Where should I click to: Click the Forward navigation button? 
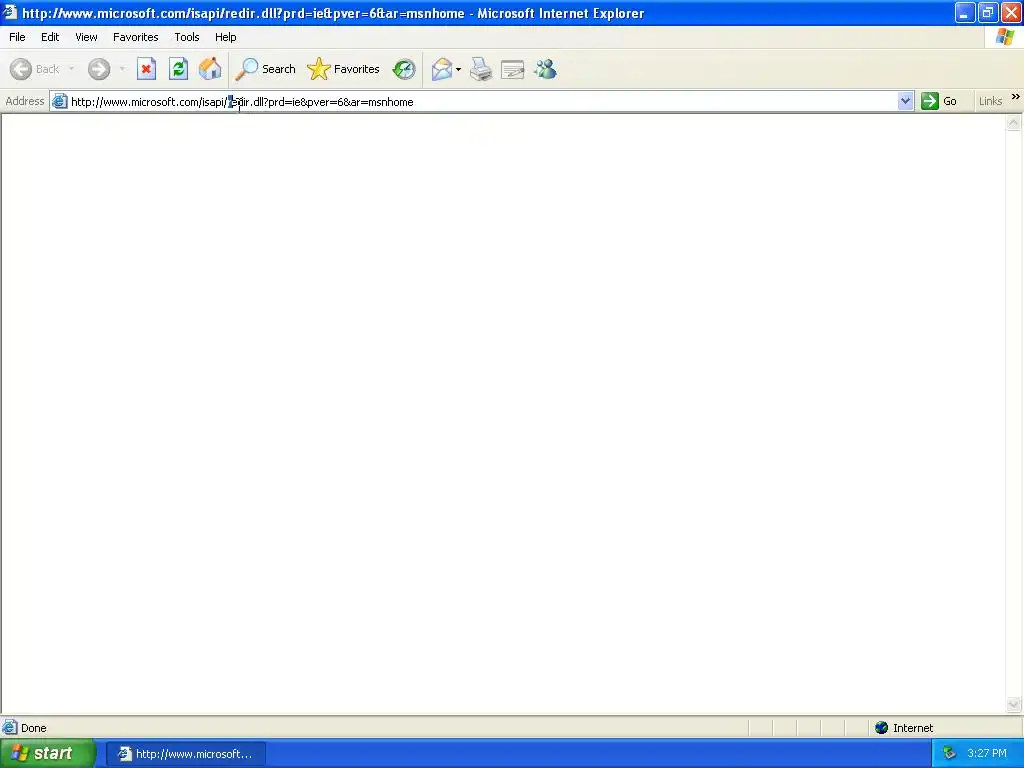pyautogui.click(x=99, y=69)
